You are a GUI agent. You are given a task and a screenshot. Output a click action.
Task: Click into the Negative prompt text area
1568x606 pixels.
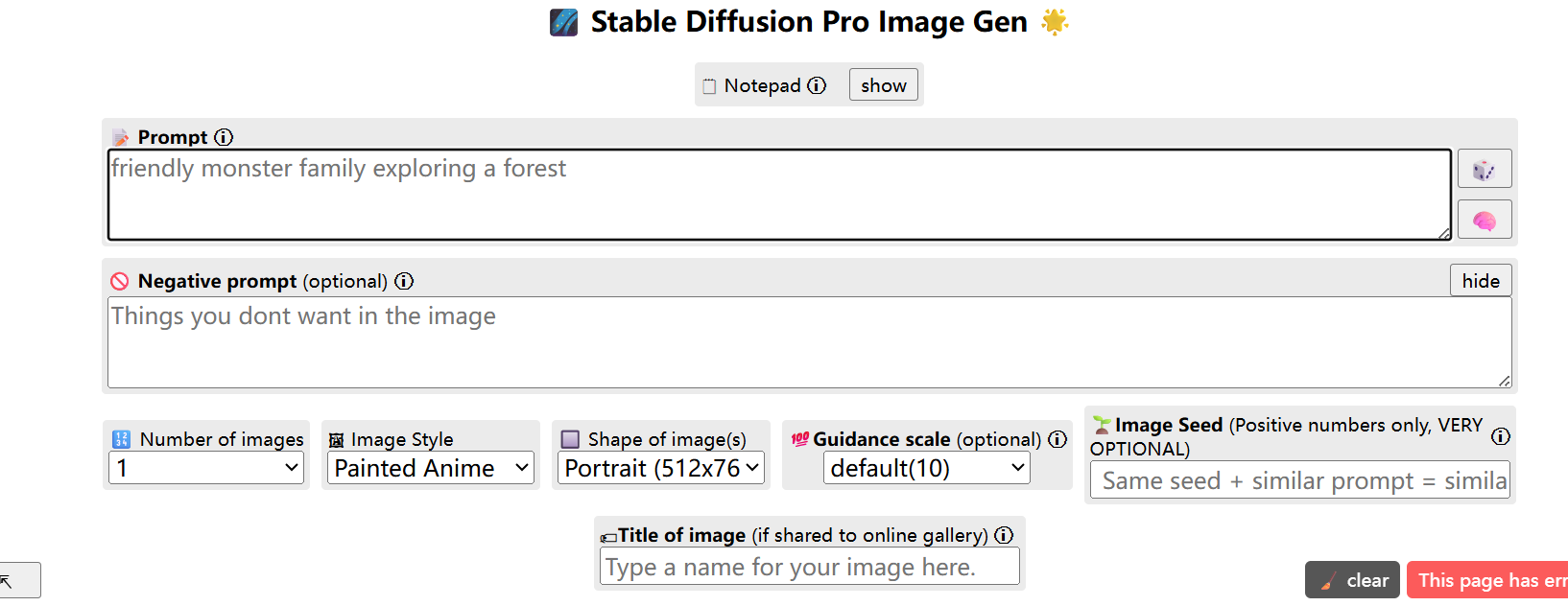pyautogui.click(x=810, y=342)
